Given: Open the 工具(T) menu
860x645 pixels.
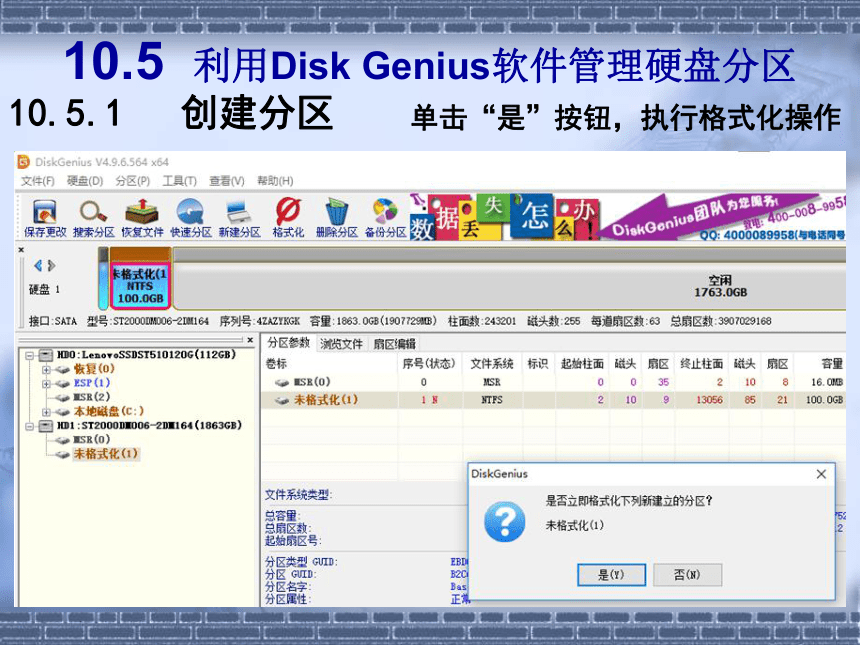Looking at the screenshot, I should tap(179, 181).
